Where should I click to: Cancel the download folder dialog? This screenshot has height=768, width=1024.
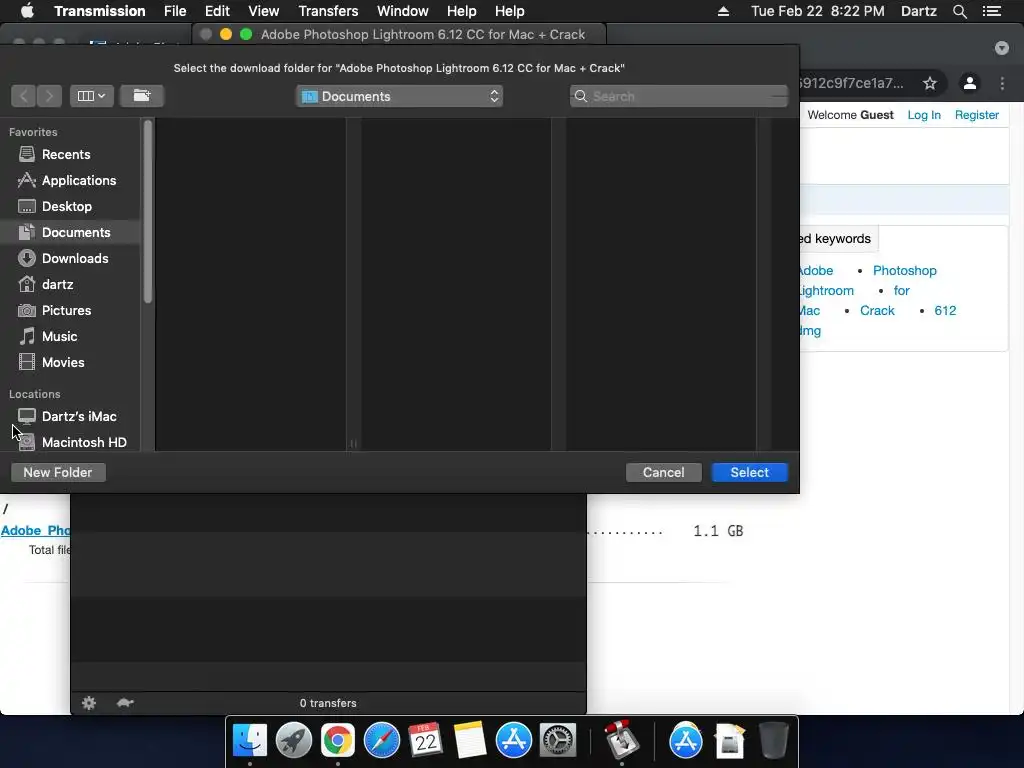click(664, 472)
